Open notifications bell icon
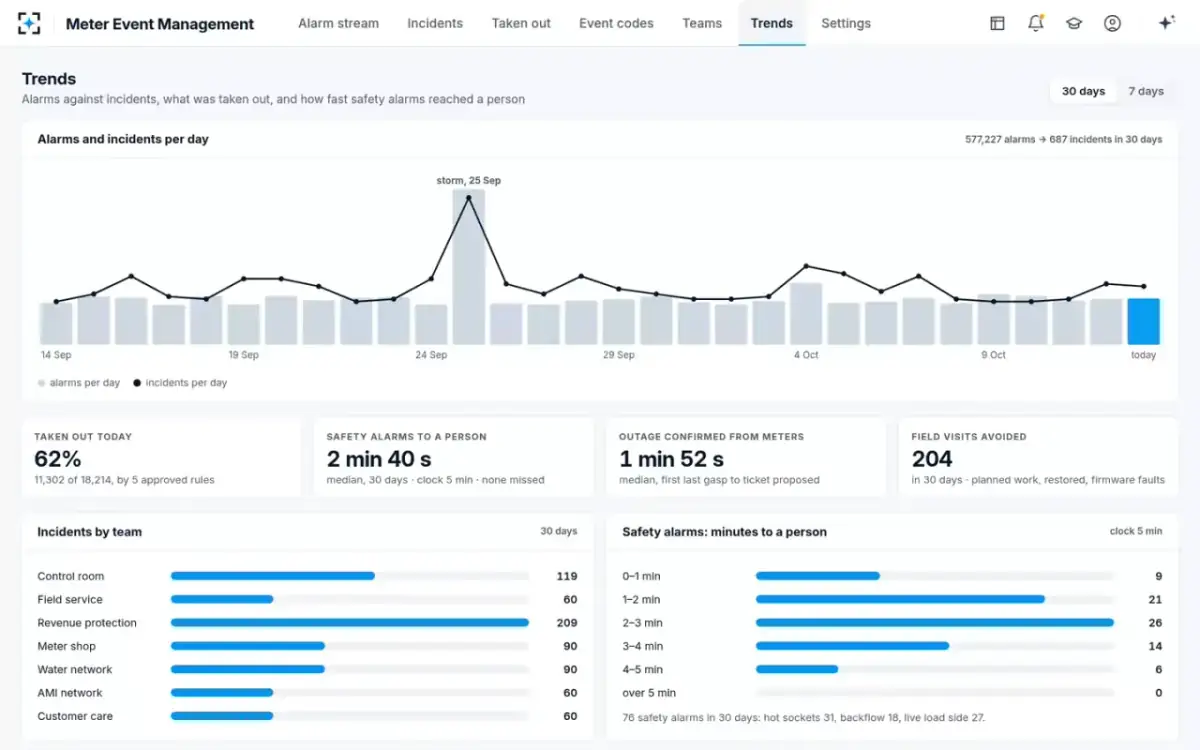The image size is (1200, 750). point(1035,23)
